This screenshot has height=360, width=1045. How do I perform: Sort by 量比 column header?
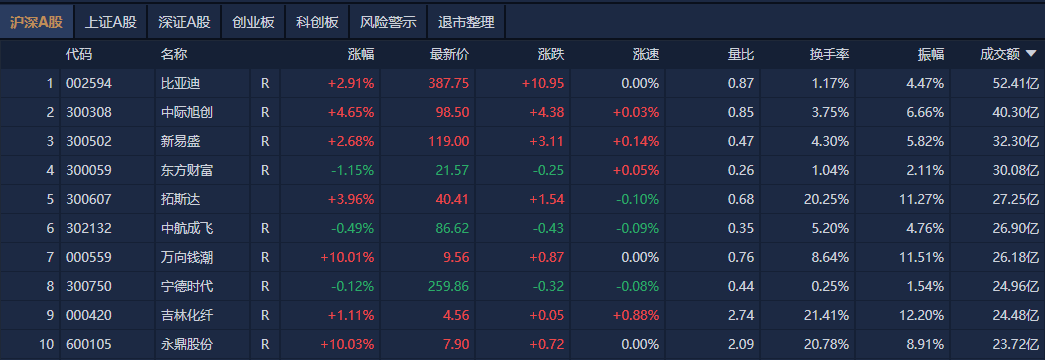(x=741, y=55)
